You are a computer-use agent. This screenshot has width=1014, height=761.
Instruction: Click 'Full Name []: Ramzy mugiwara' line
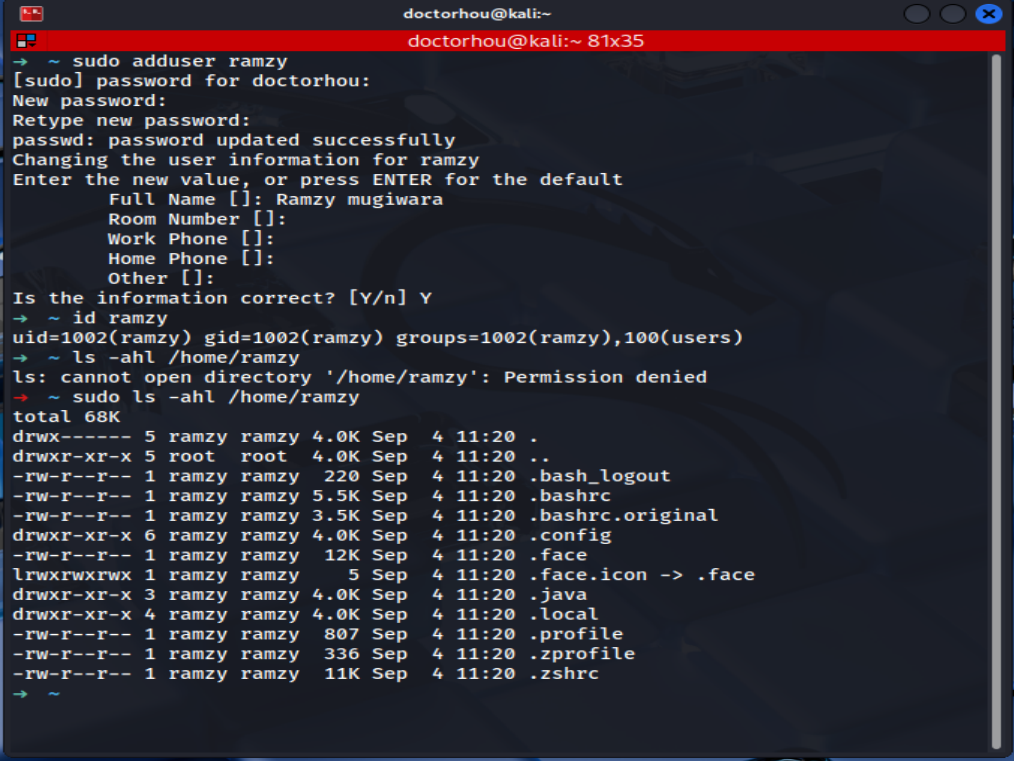coord(276,199)
